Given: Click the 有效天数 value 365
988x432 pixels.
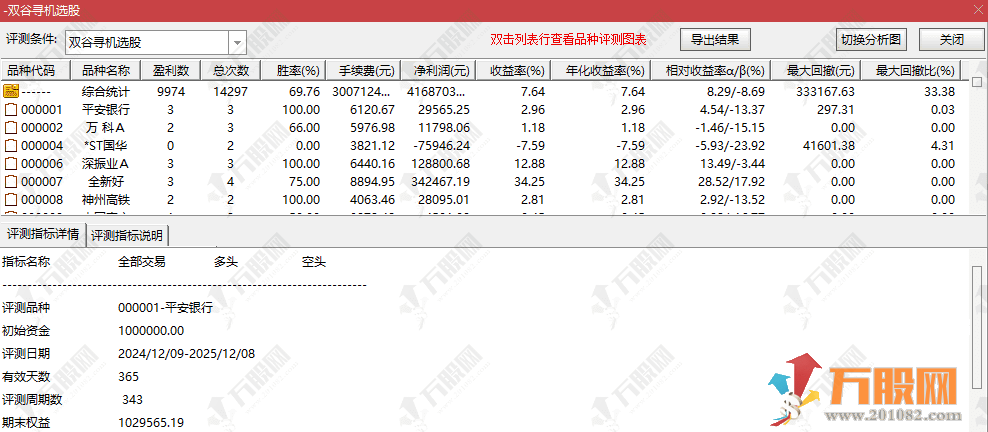Looking at the screenshot, I should click(129, 377).
